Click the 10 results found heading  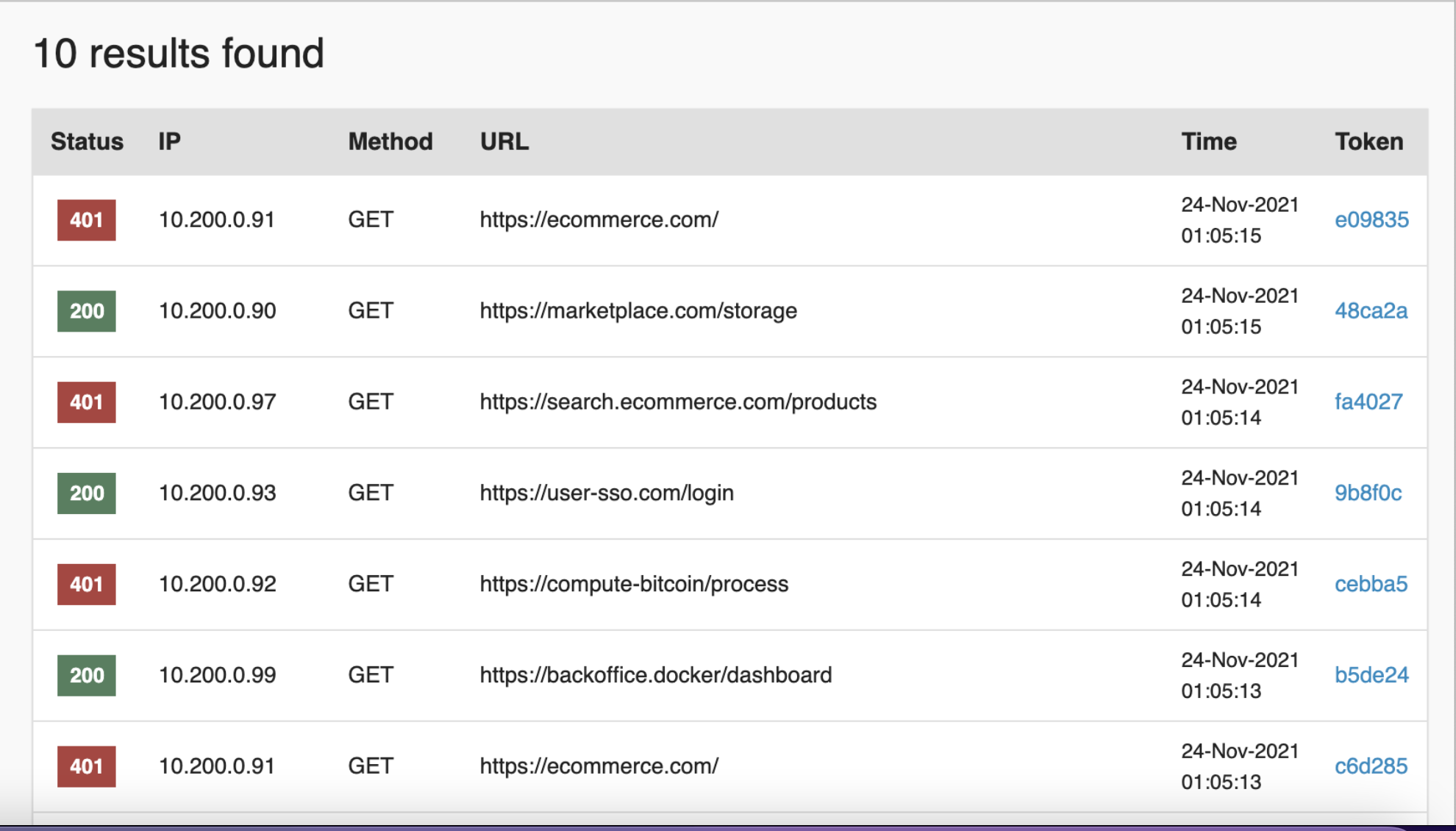tap(179, 54)
